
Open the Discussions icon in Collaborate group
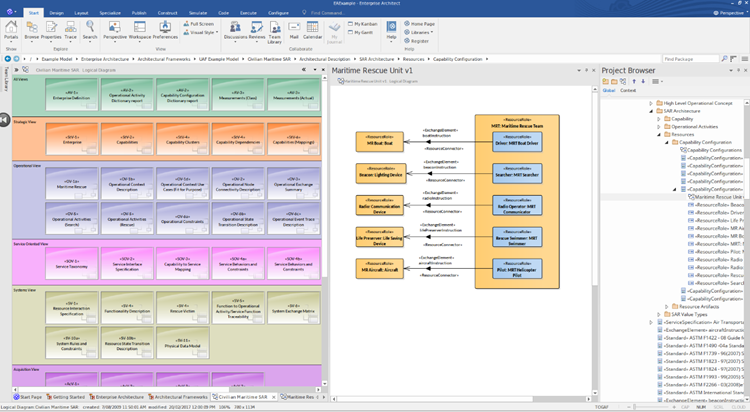[235, 30]
